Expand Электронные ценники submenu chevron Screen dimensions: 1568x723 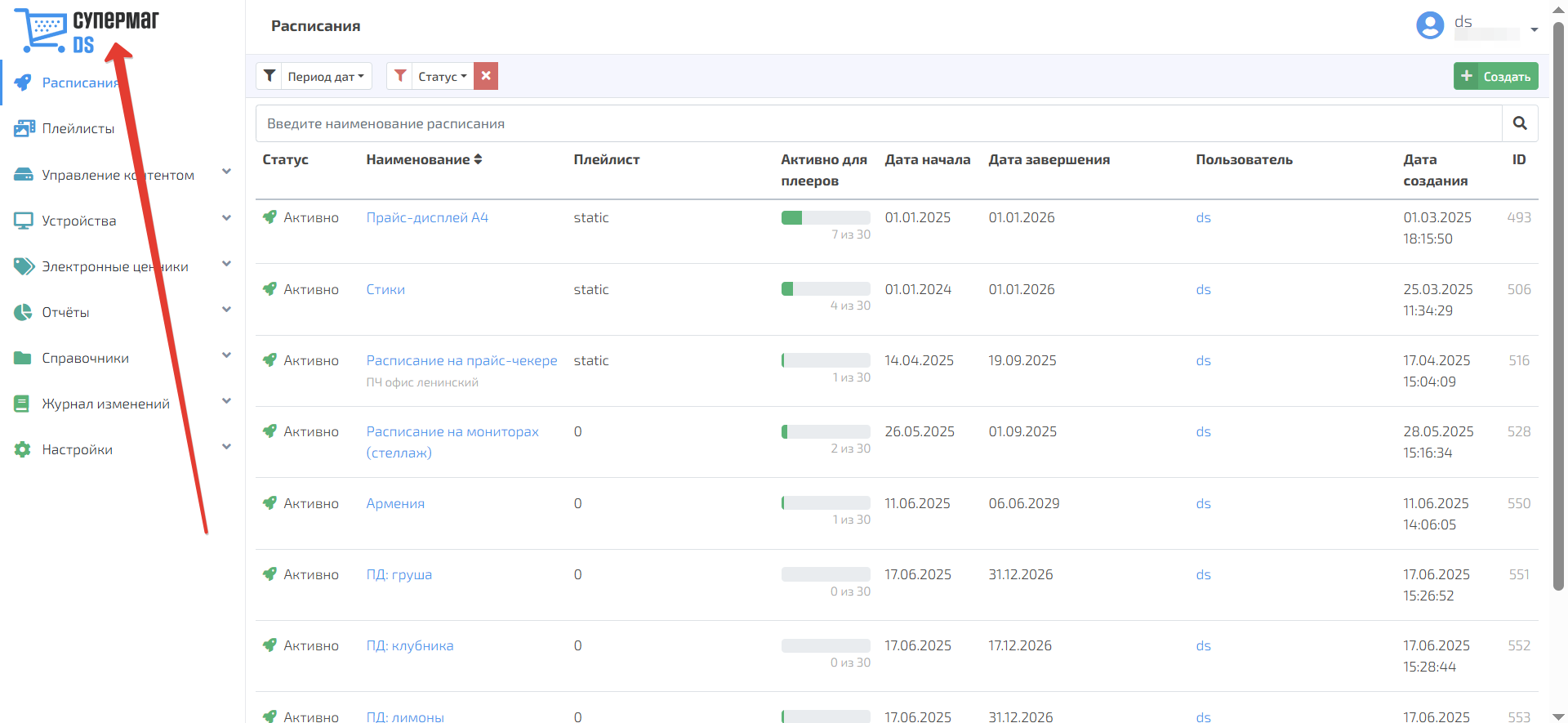pos(227,263)
